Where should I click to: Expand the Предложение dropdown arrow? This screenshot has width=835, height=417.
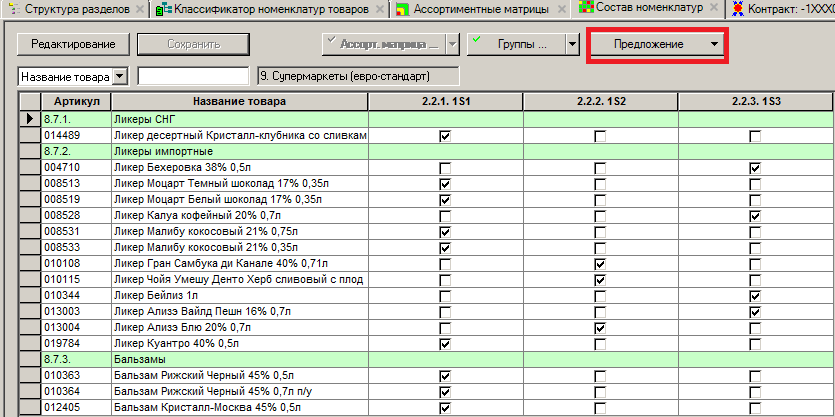(714, 44)
